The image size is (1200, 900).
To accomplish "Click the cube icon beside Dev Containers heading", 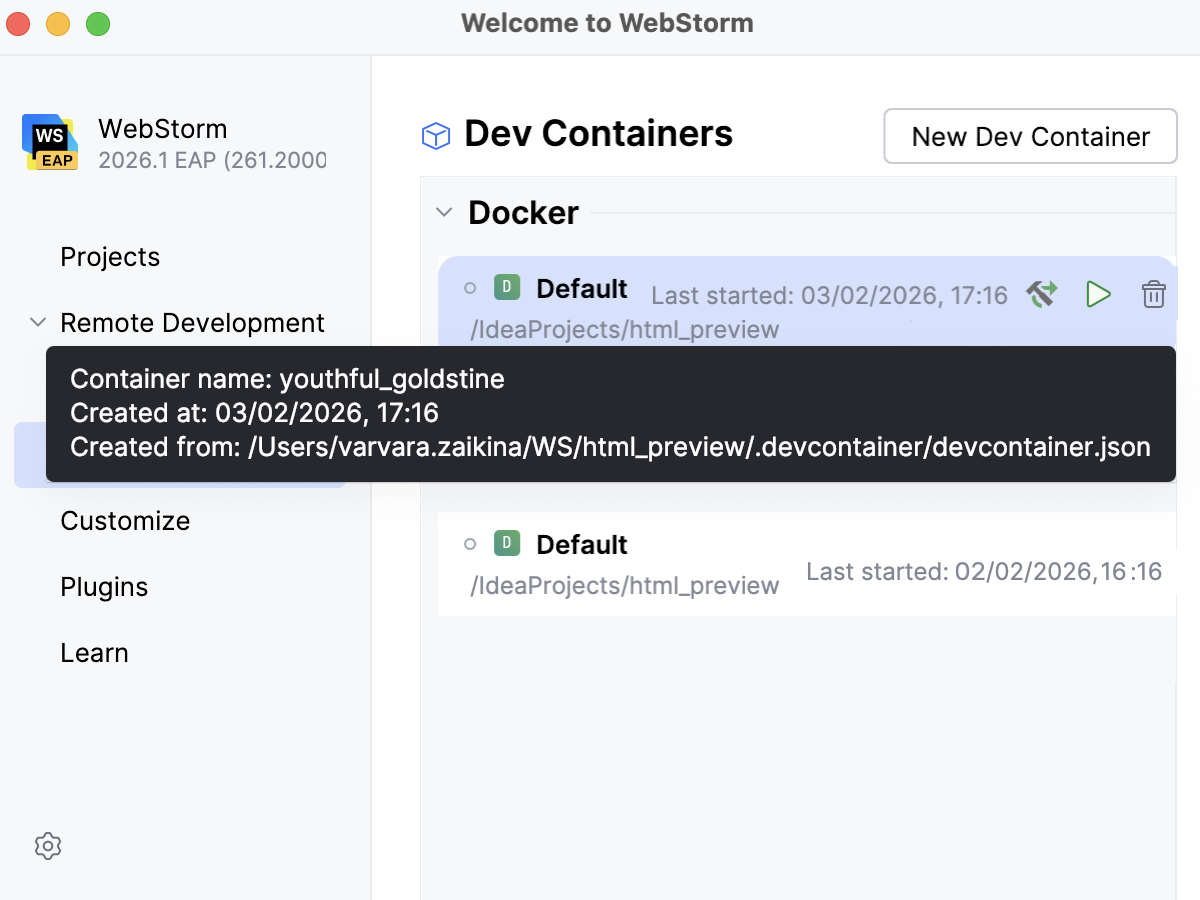I will 435,135.
